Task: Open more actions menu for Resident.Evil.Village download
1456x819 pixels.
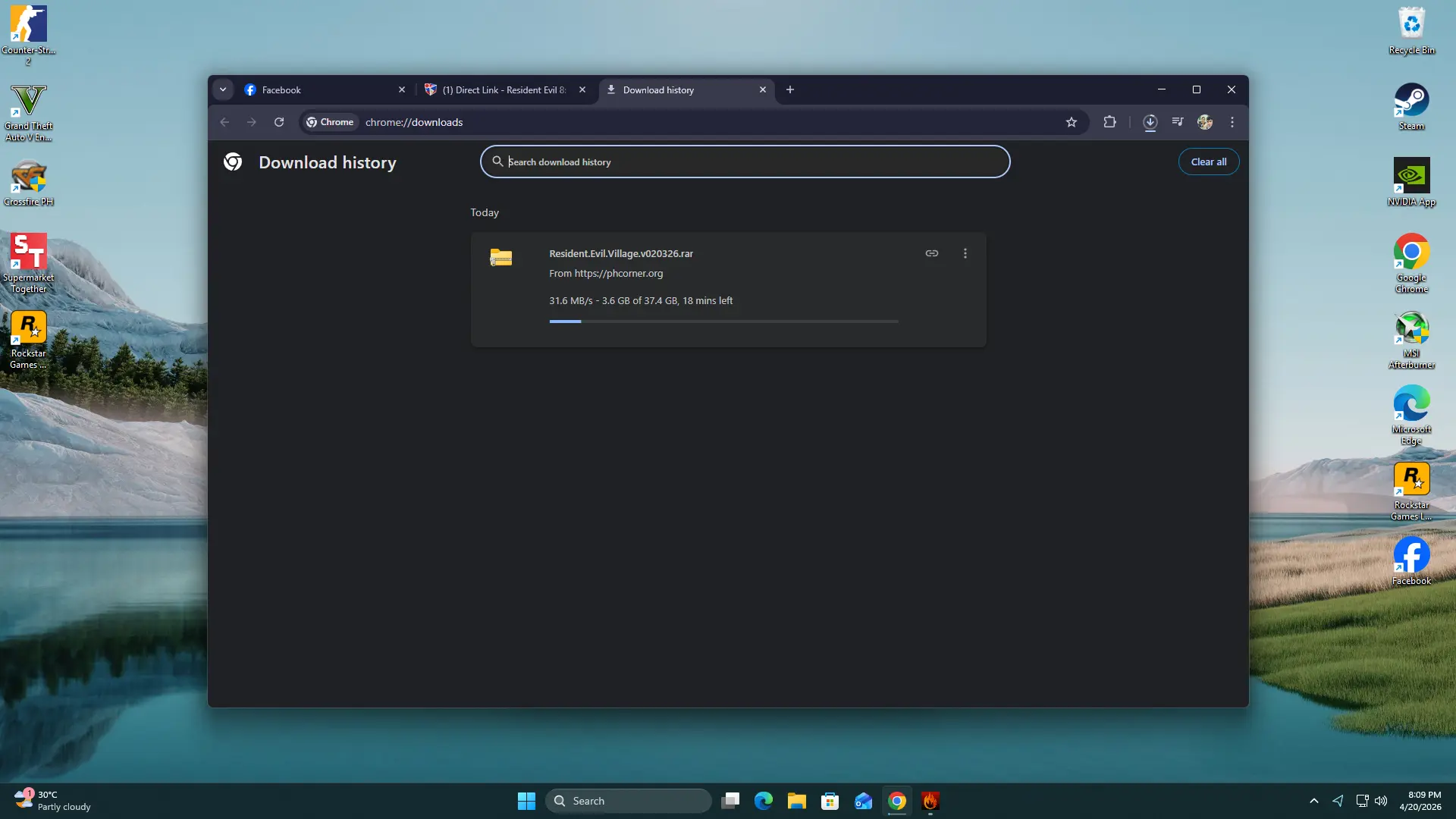Action: [x=965, y=253]
